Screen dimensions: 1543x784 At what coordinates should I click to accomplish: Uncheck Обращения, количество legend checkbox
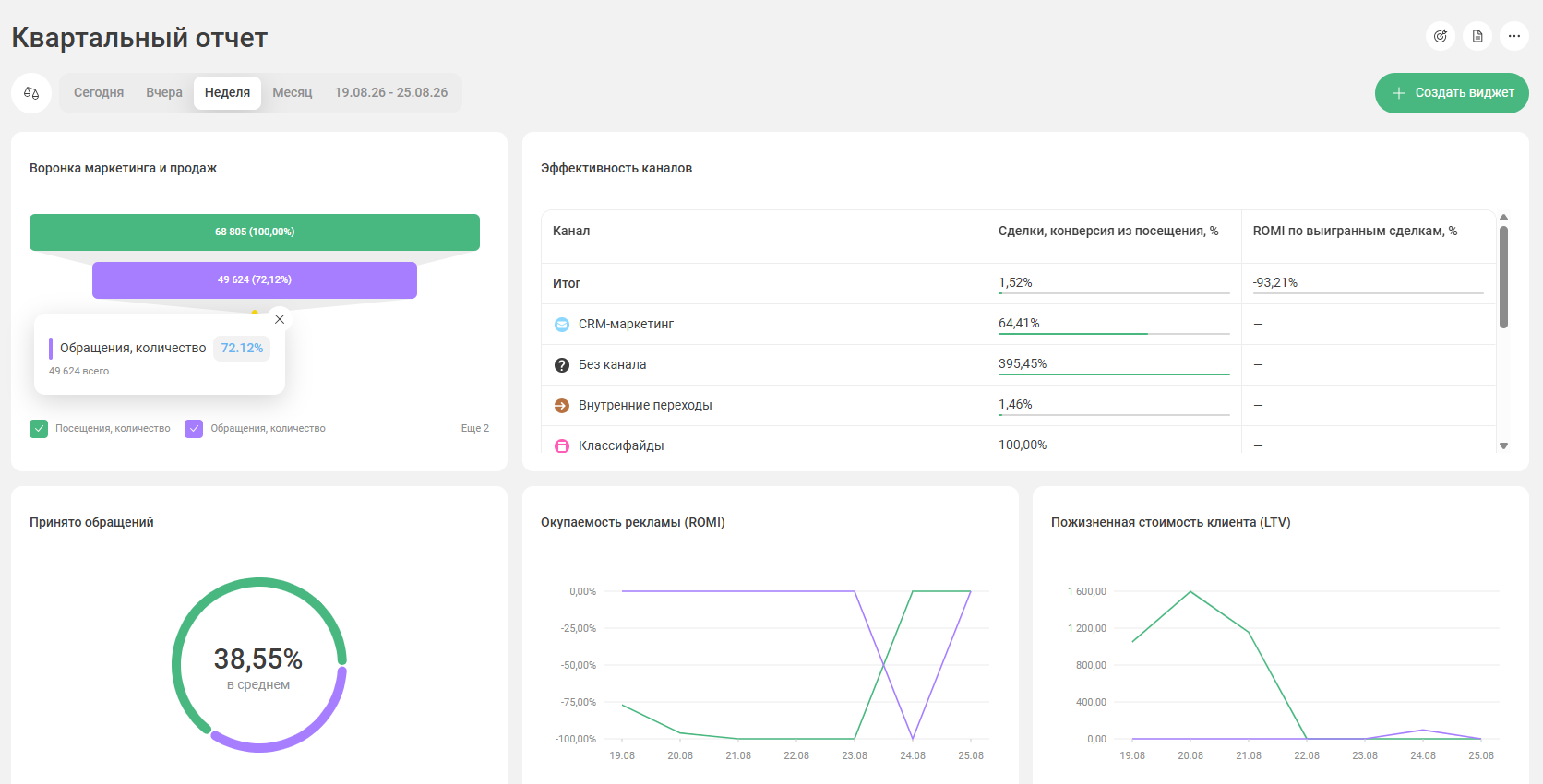pos(194,429)
